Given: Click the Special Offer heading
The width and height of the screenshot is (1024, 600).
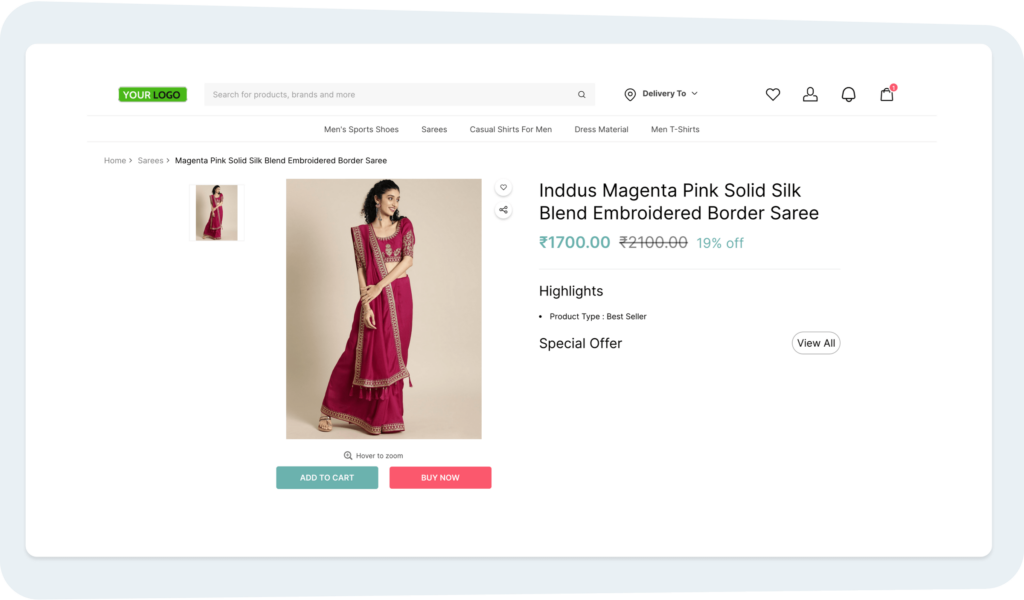Looking at the screenshot, I should point(581,343).
